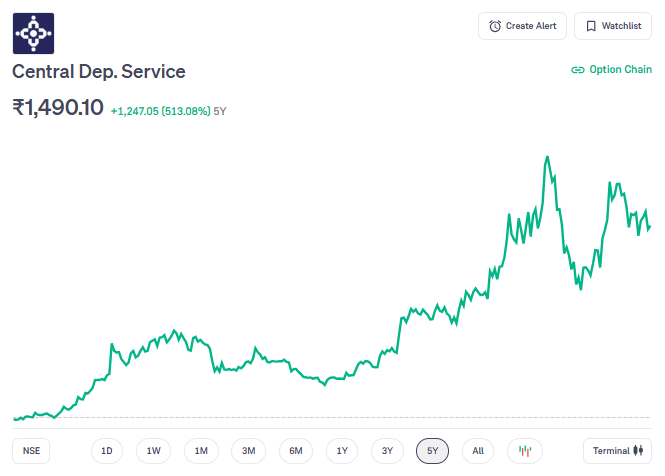Open the NSE exchange selector
This screenshot has width=665, height=476.
pos(32,451)
